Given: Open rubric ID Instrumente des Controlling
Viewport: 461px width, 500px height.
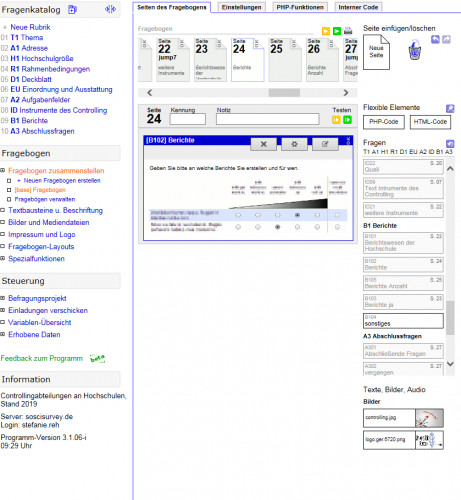Looking at the screenshot, I should click(59, 110).
